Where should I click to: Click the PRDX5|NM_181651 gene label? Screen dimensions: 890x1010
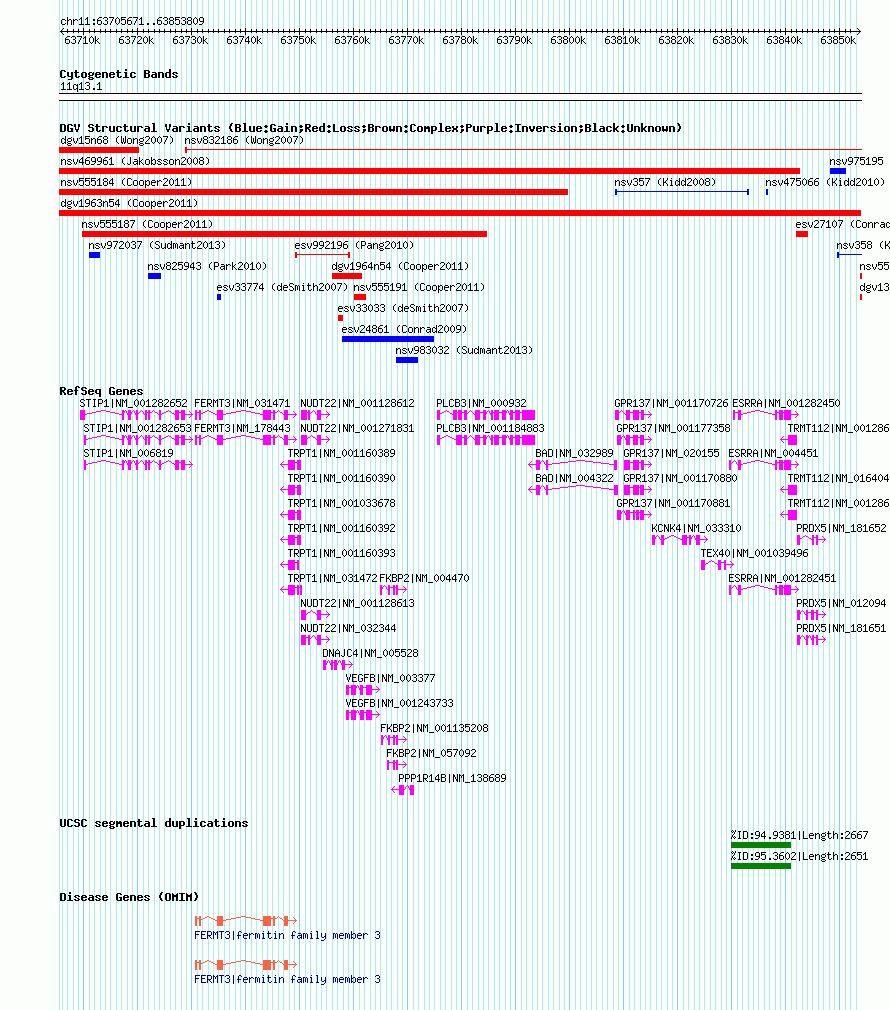point(841,629)
